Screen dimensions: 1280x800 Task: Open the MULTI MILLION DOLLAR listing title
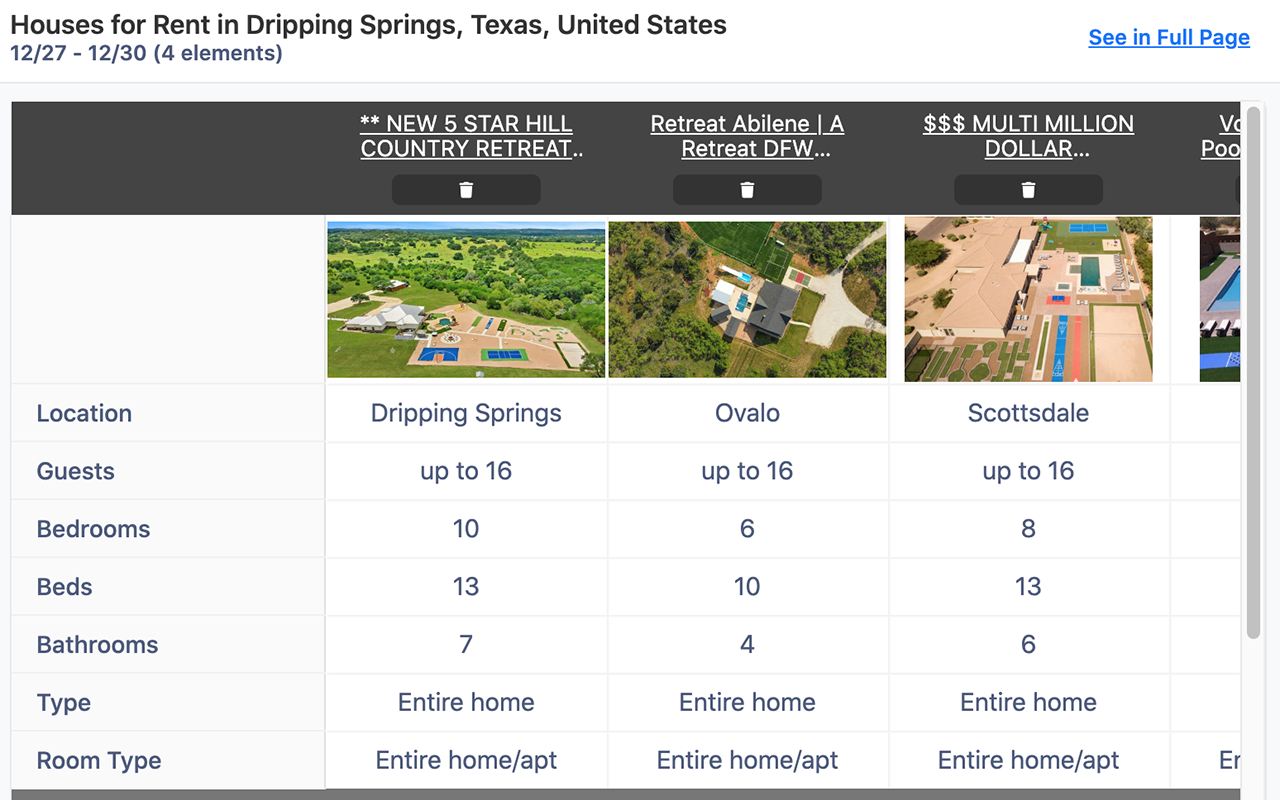pos(1028,136)
